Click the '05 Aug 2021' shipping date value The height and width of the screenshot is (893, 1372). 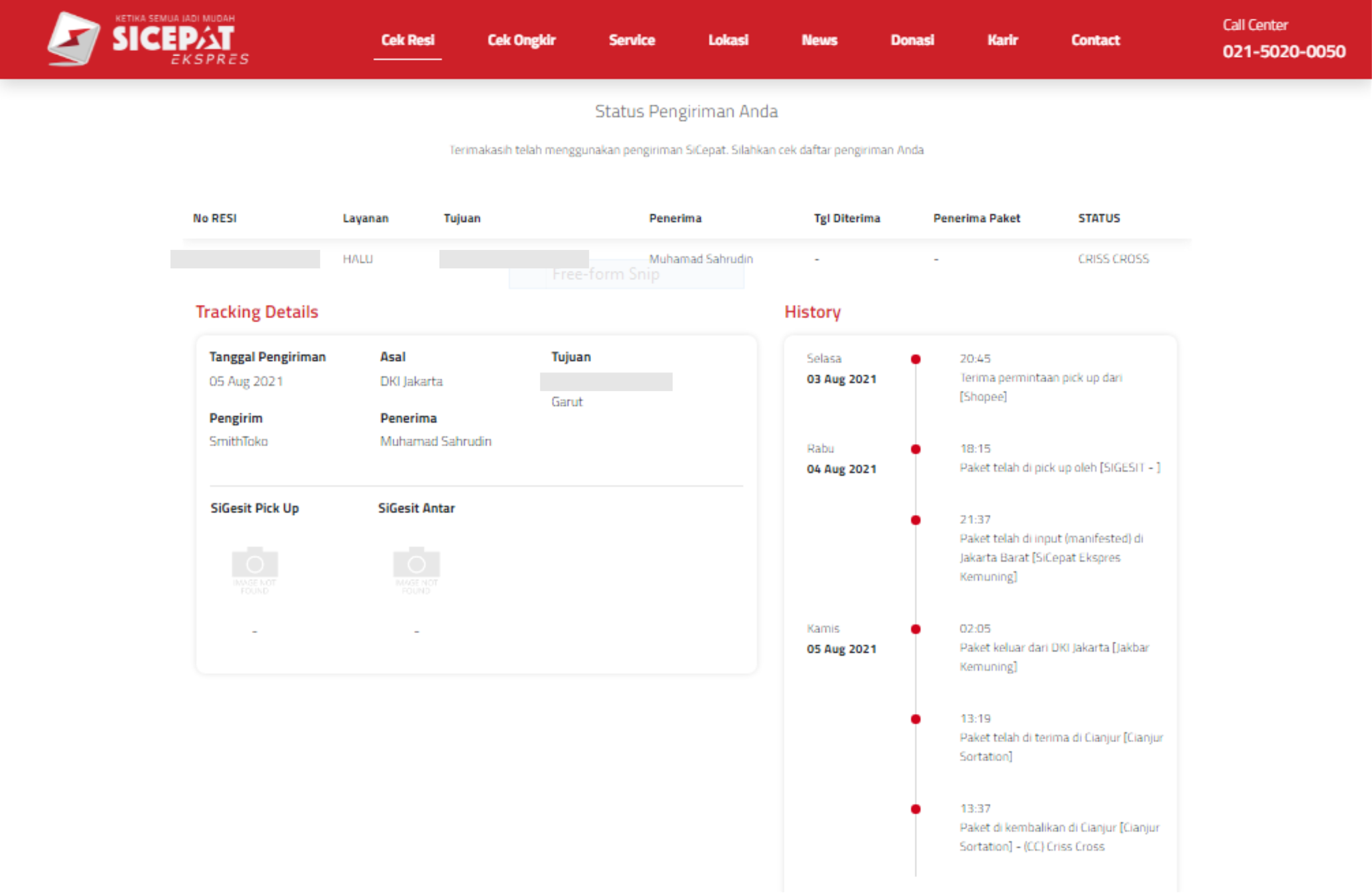(246, 381)
